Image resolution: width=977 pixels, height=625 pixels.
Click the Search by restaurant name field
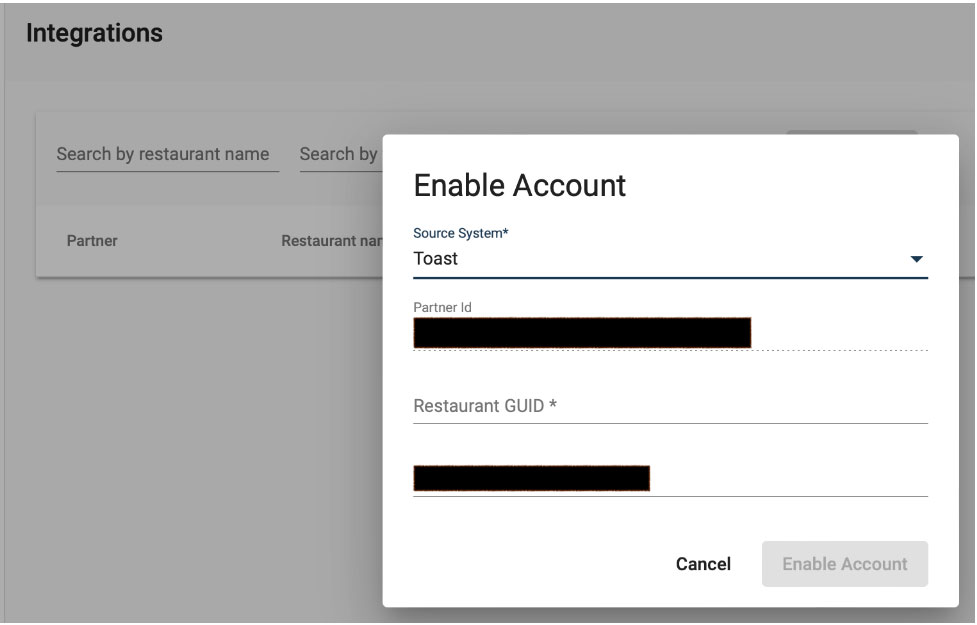[x=168, y=154]
